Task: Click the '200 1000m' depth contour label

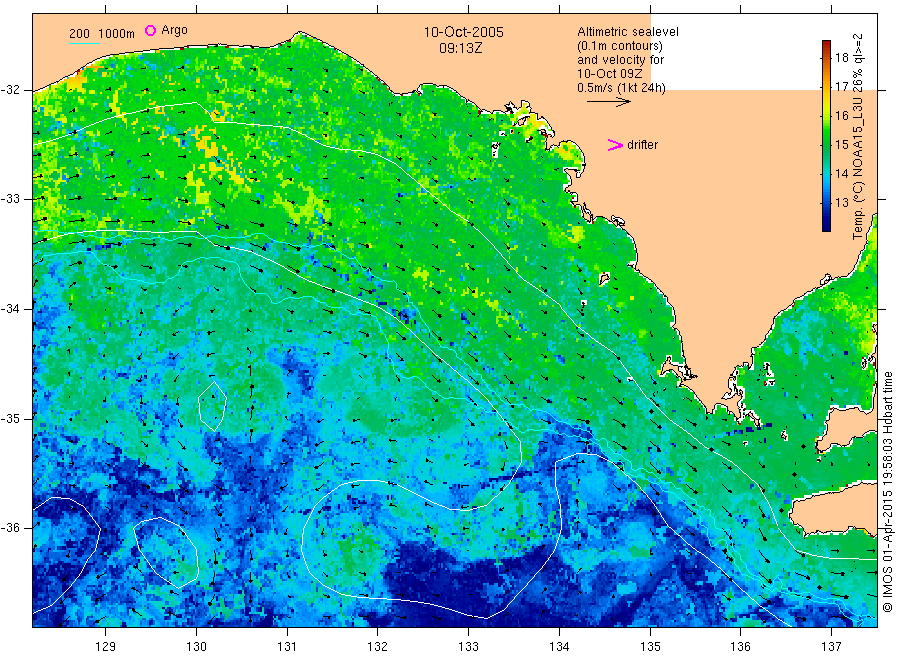Action: pos(102,34)
